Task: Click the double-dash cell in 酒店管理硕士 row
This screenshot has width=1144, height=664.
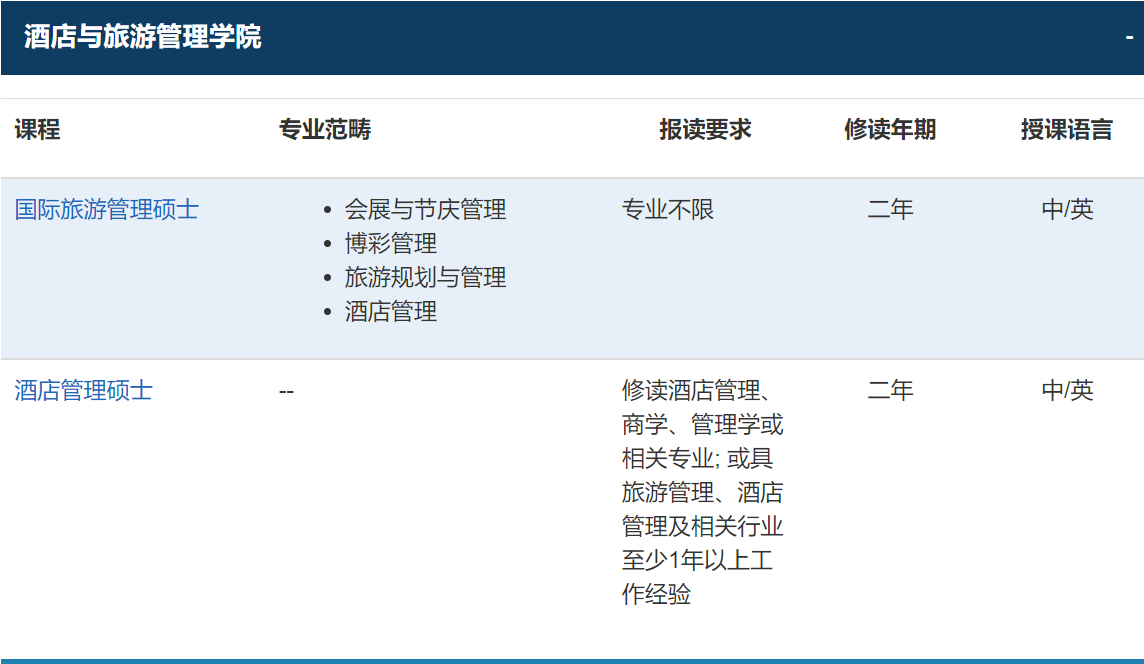Action: (287, 391)
